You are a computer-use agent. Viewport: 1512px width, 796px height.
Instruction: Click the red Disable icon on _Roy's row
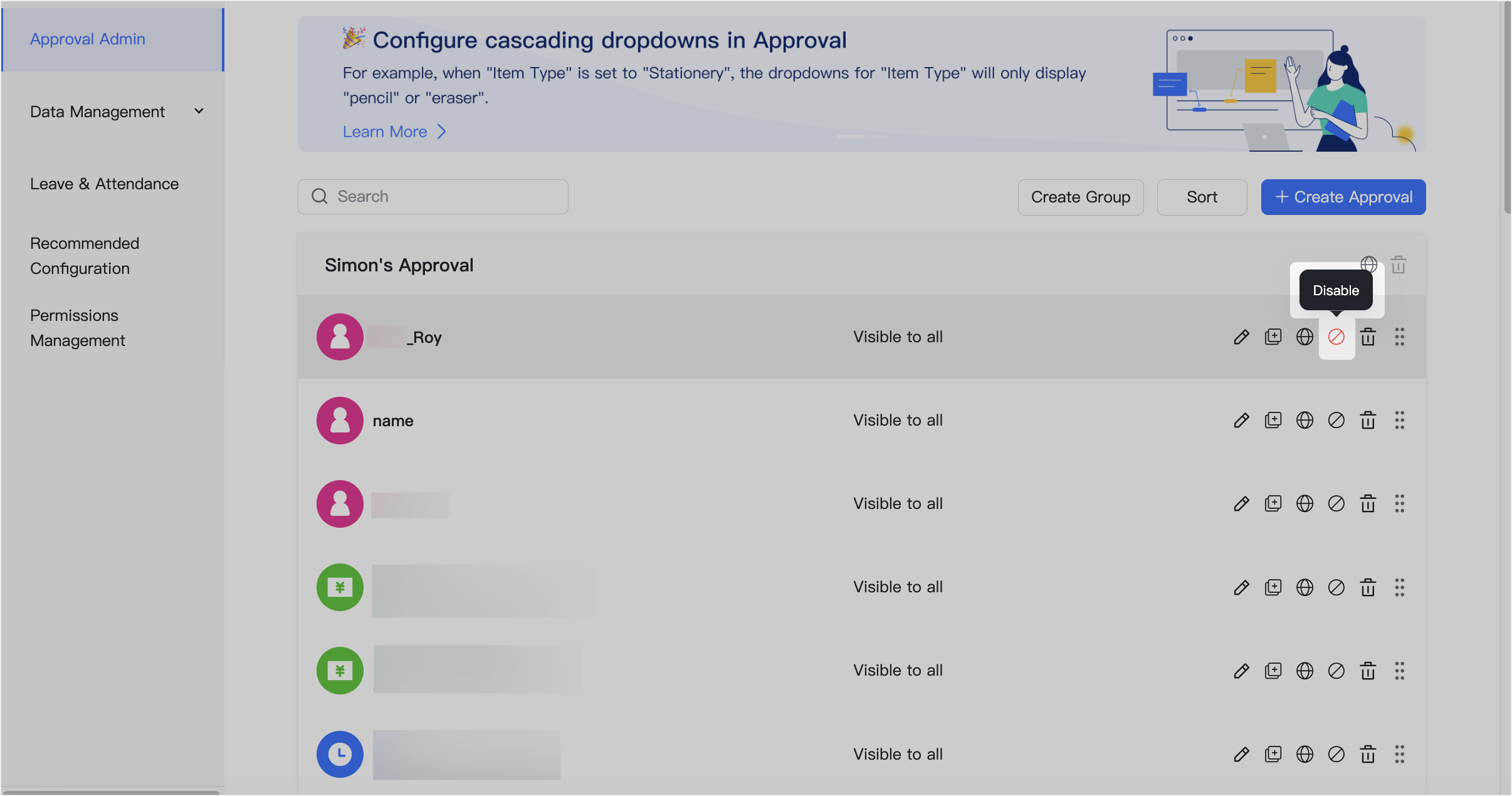pos(1336,337)
